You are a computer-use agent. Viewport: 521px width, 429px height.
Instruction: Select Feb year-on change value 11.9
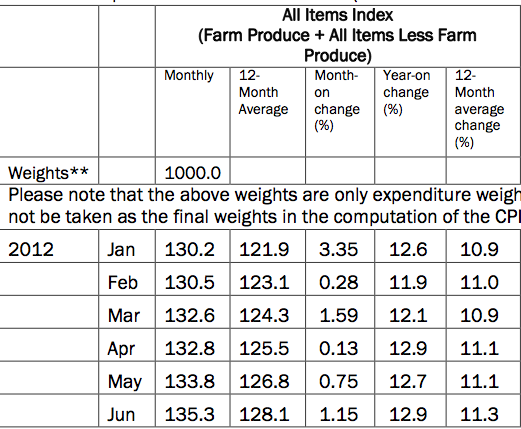click(x=408, y=282)
